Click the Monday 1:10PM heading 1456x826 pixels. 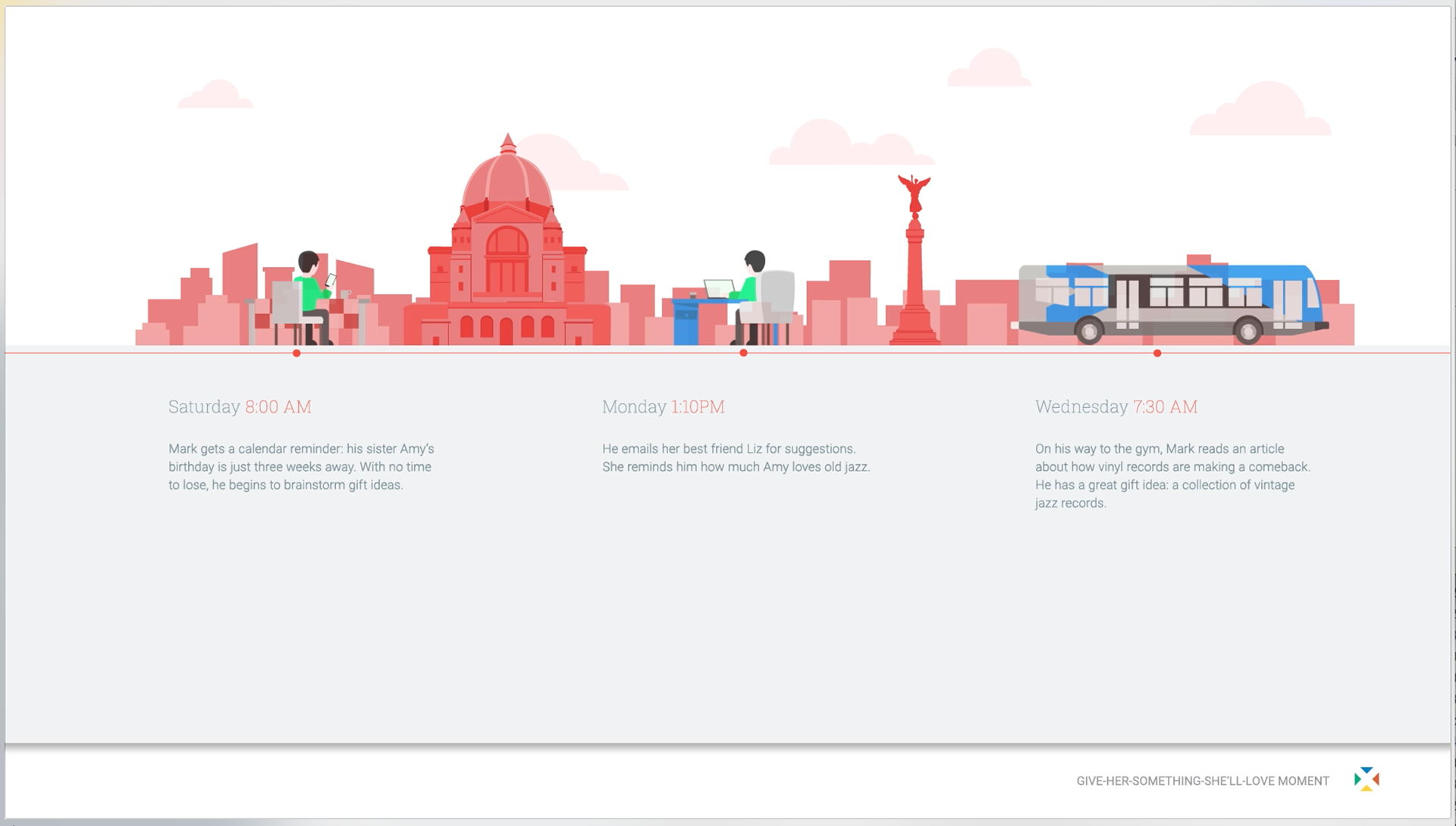click(664, 407)
